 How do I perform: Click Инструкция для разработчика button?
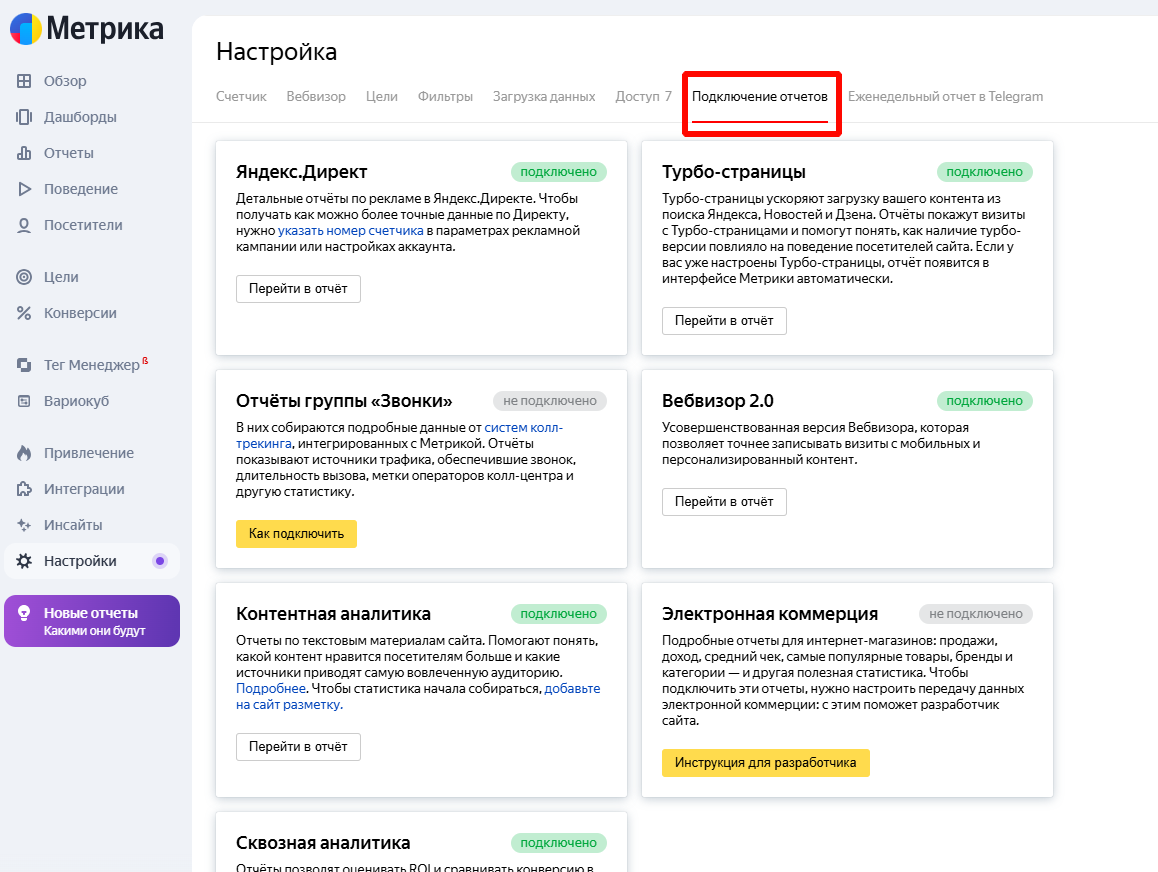coord(765,763)
